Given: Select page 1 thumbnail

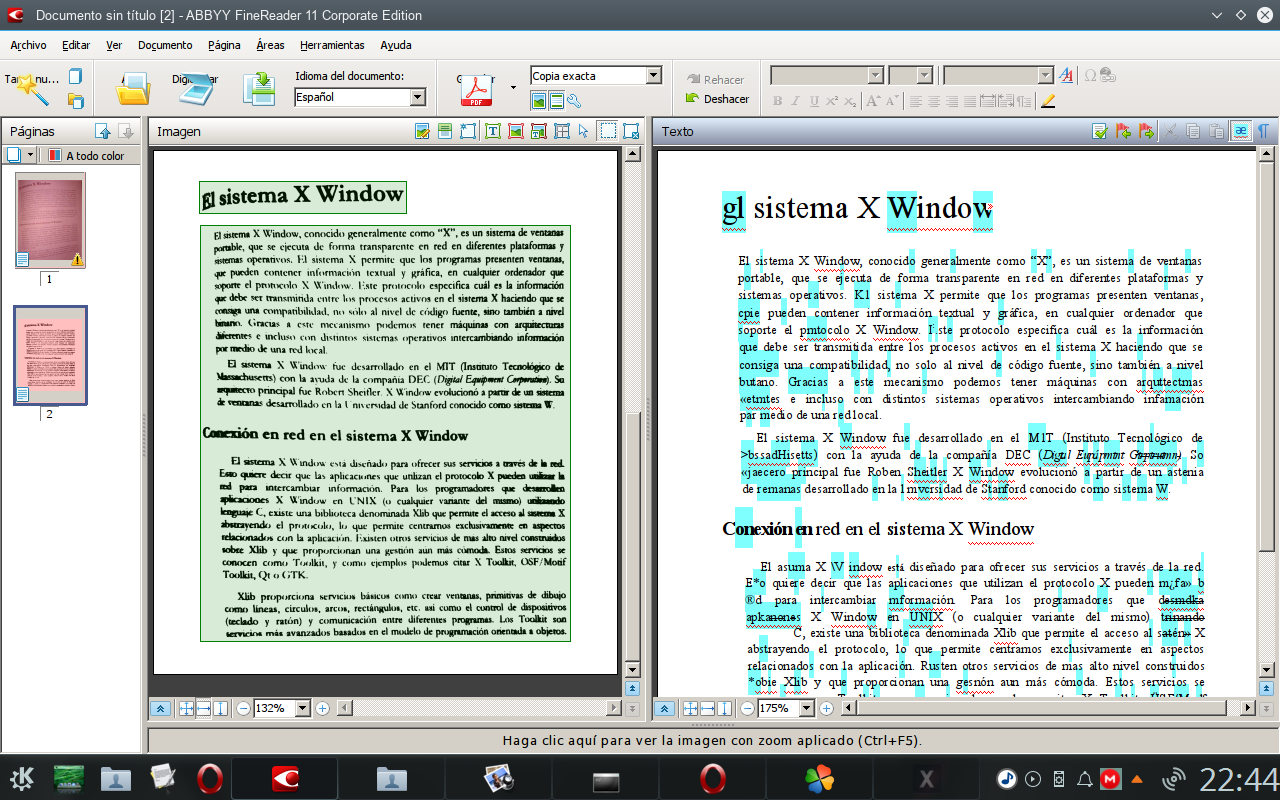Looking at the screenshot, I should [x=50, y=220].
